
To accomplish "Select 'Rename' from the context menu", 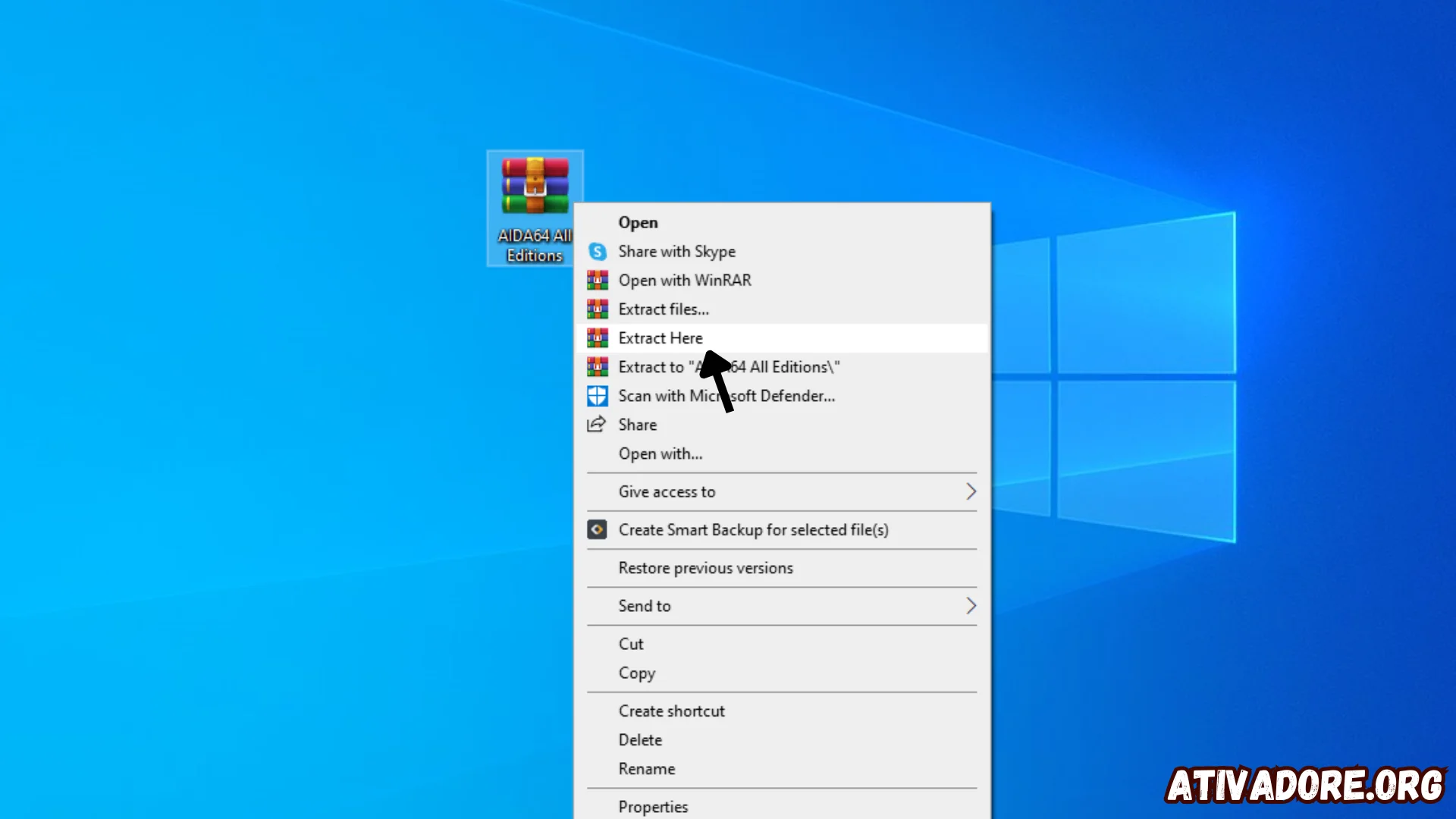I will [646, 768].
